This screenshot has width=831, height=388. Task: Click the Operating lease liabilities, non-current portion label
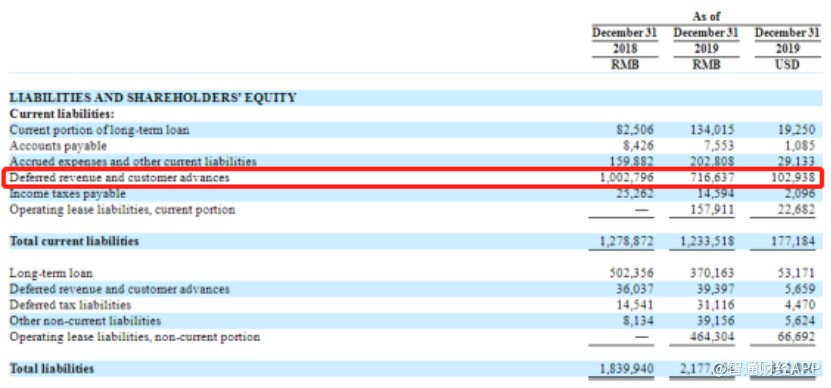coord(135,337)
